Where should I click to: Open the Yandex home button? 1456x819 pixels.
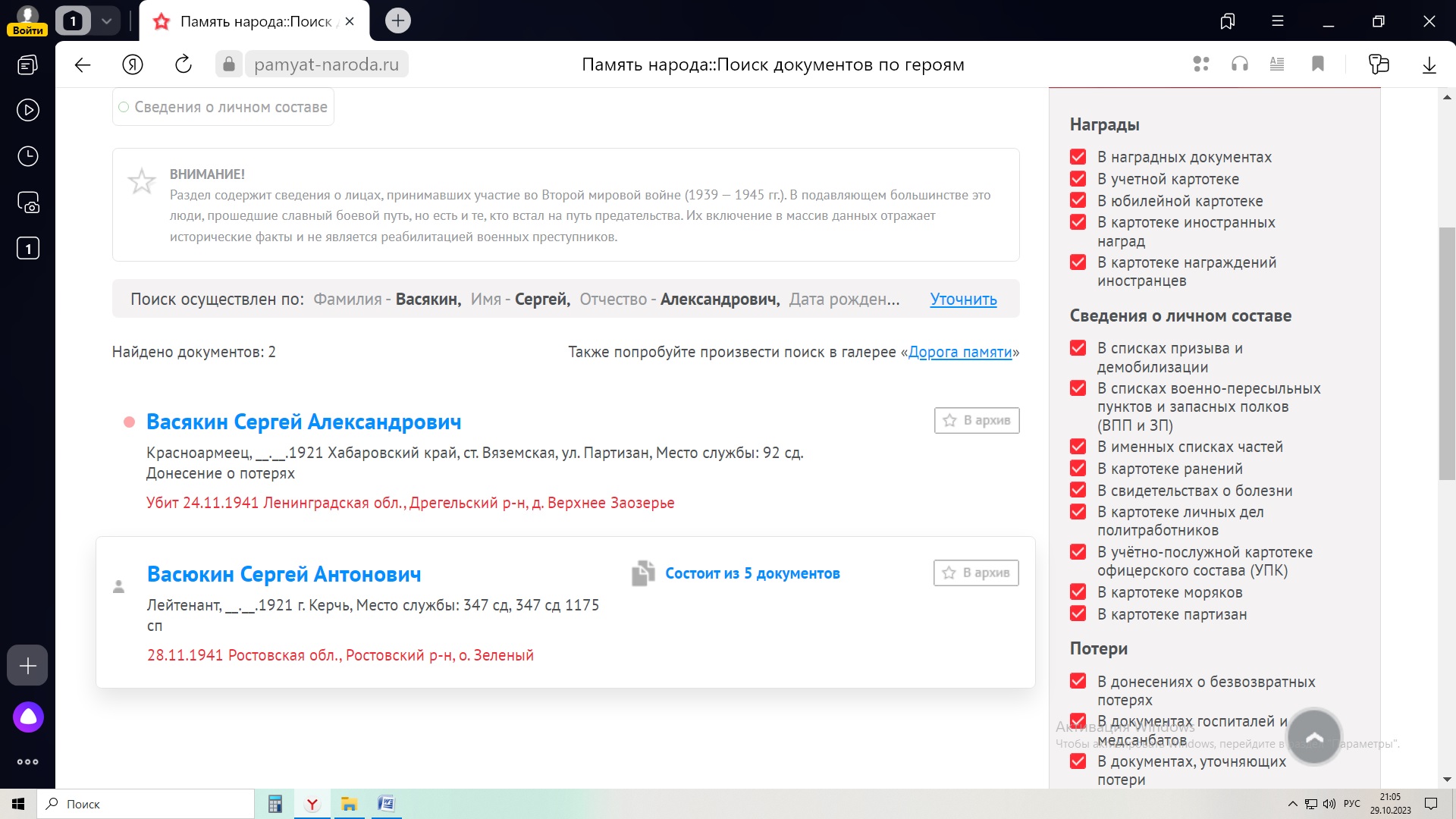coord(133,64)
